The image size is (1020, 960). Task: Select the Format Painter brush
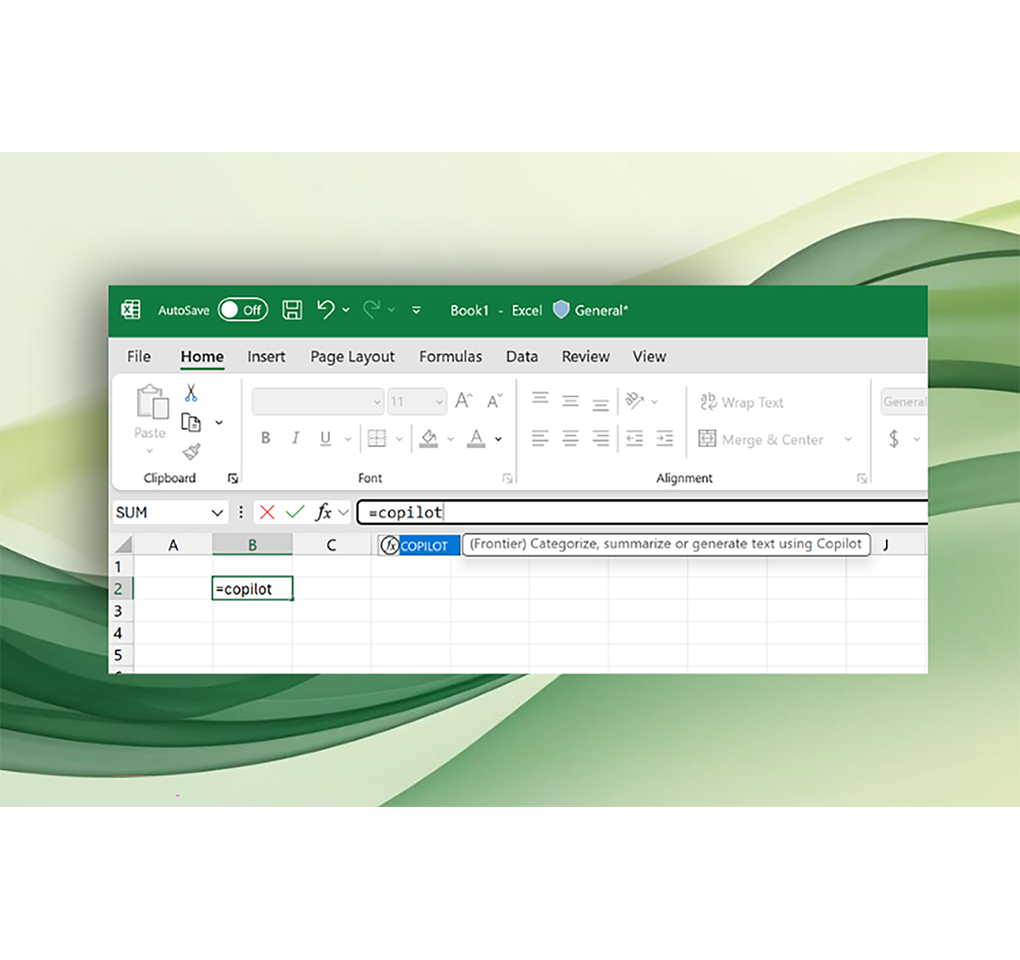(191, 451)
